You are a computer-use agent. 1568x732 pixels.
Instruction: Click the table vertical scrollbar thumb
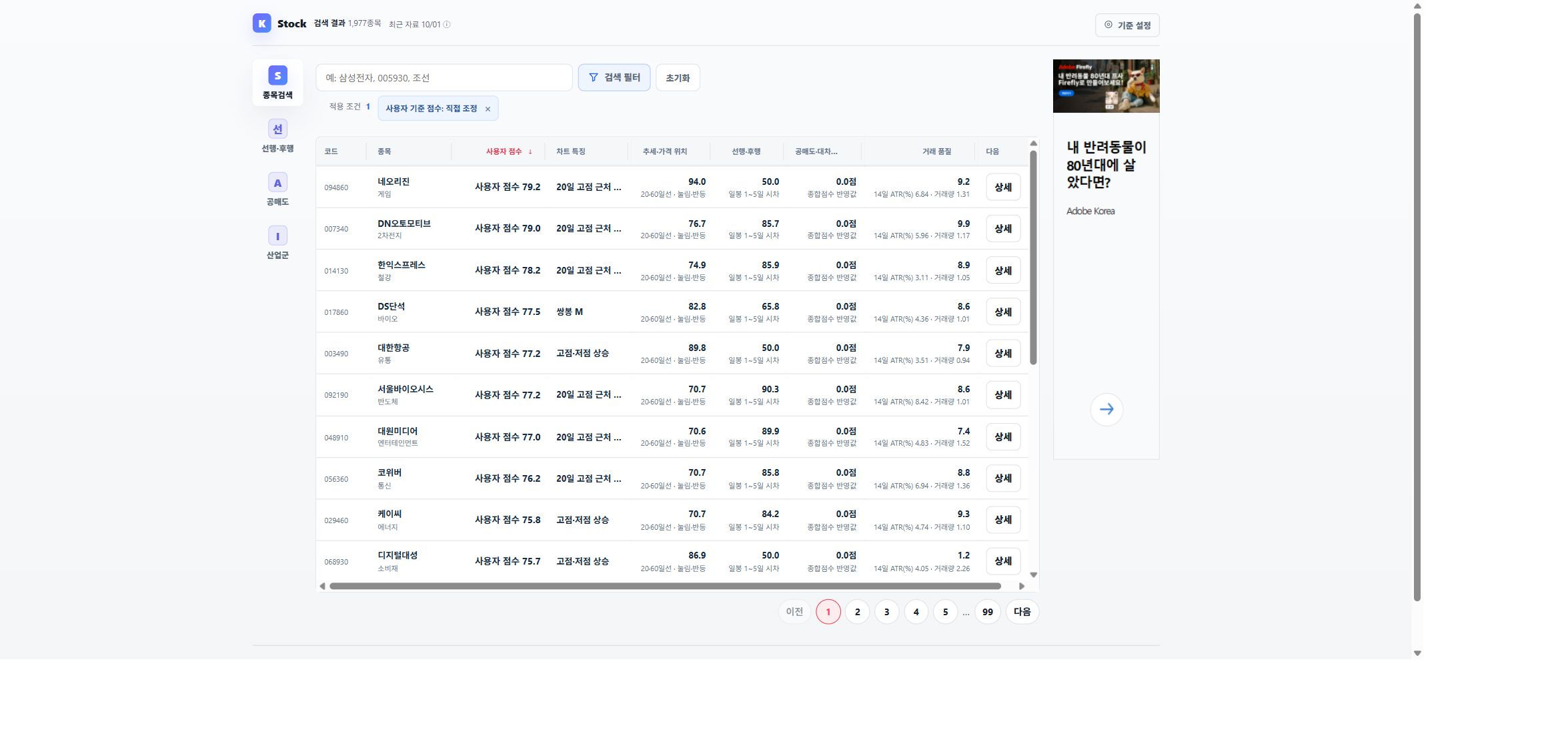tap(1033, 258)
